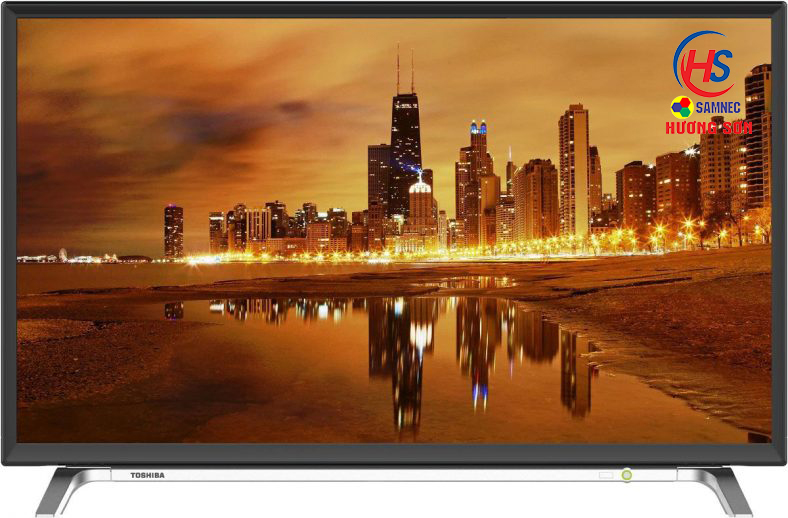
Task: Click the left silver stand leg
Action: point(62,491)
